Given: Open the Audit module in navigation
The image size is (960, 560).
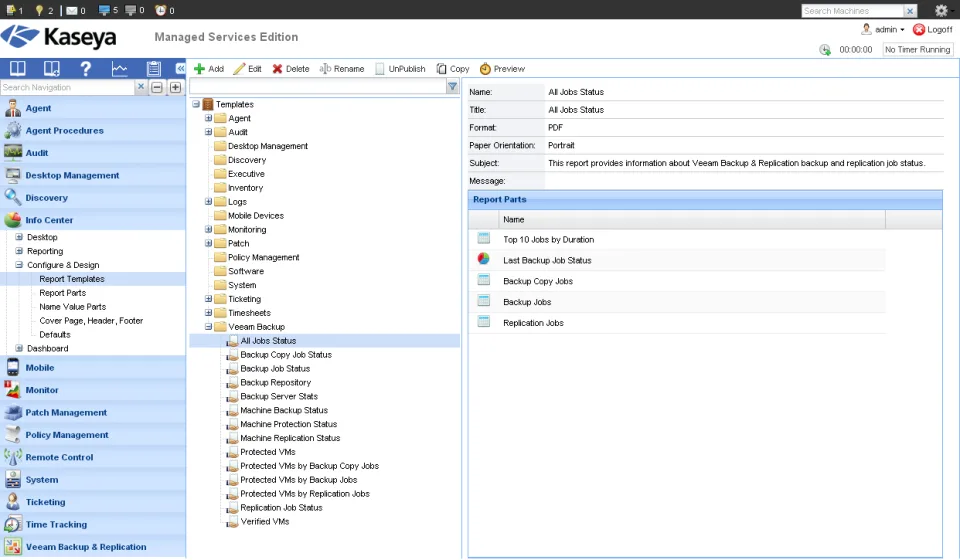Looking at the screenshot, I should tap(93, 153).
